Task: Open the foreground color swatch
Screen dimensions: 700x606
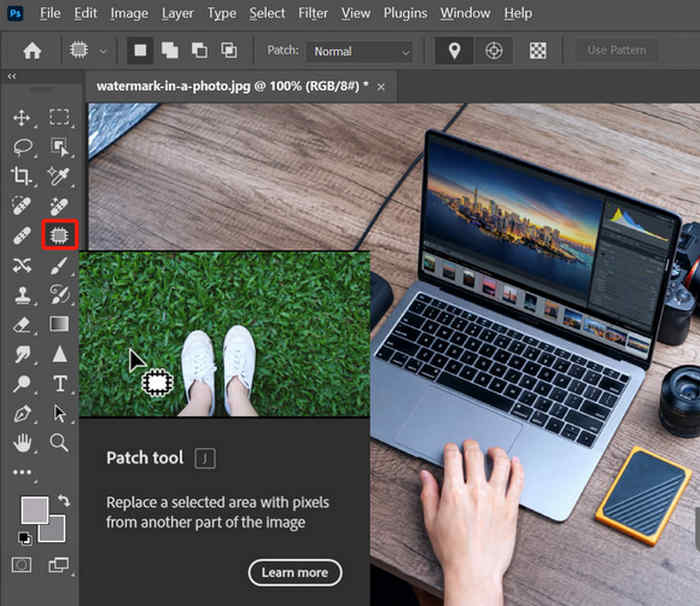Action: point(34,509)
